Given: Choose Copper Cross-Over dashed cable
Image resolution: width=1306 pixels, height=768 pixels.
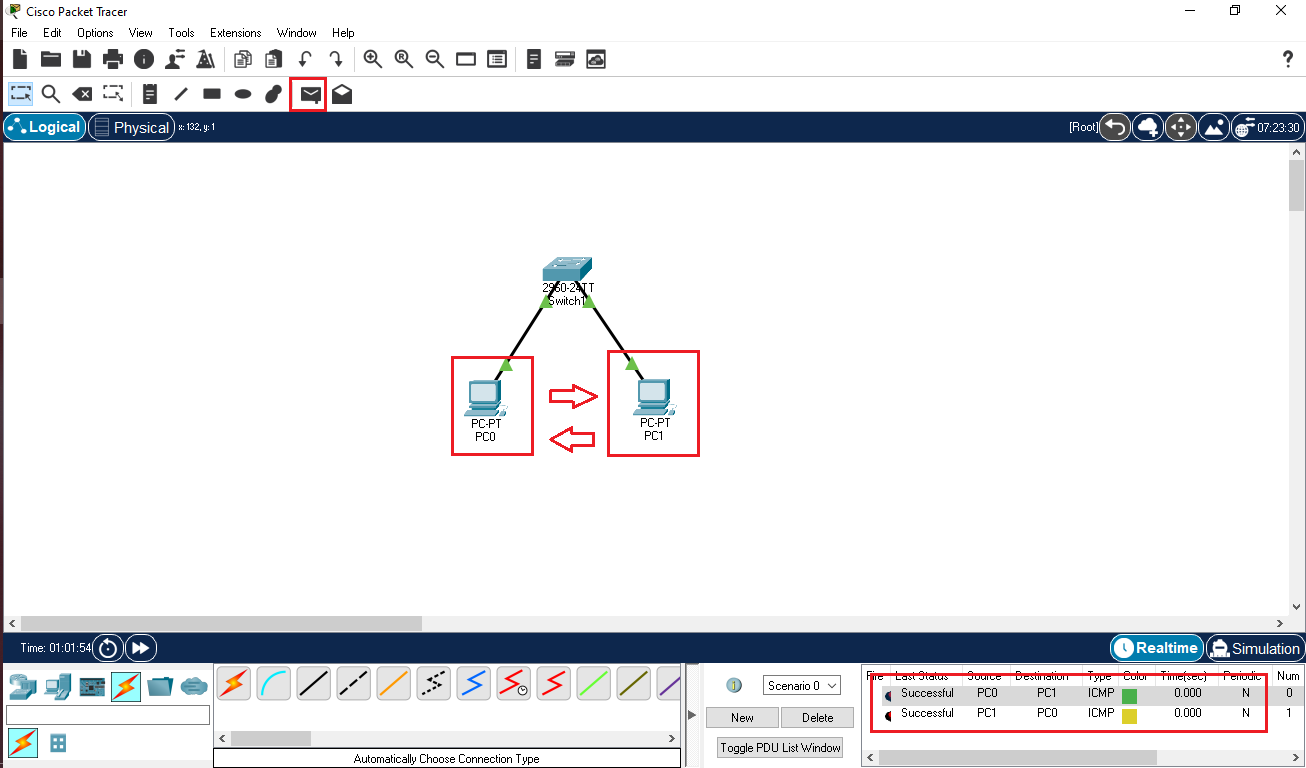Looking at the screenshot, I should coord(354,684).
